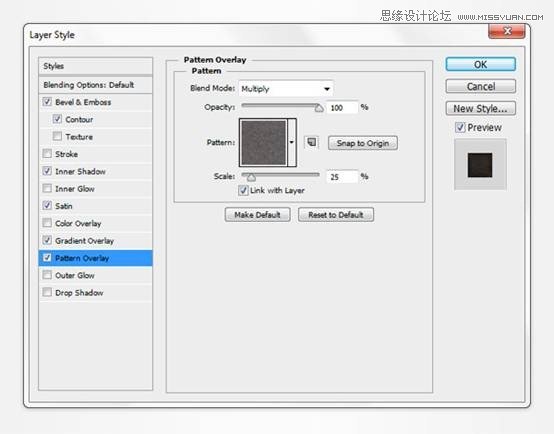
Task: Select the Styles section header
Action: [95, 66]
